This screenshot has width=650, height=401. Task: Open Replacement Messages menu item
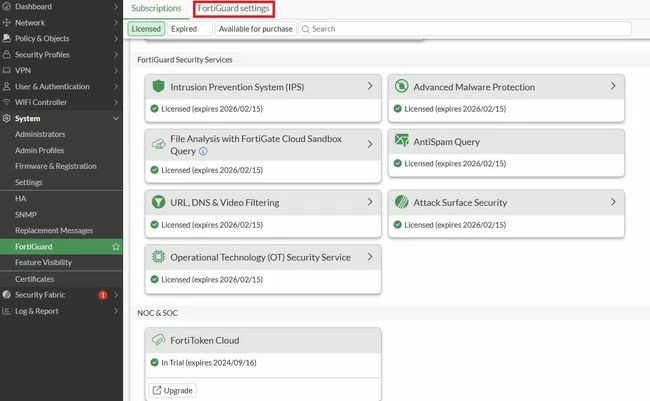(x=54, y=230)
